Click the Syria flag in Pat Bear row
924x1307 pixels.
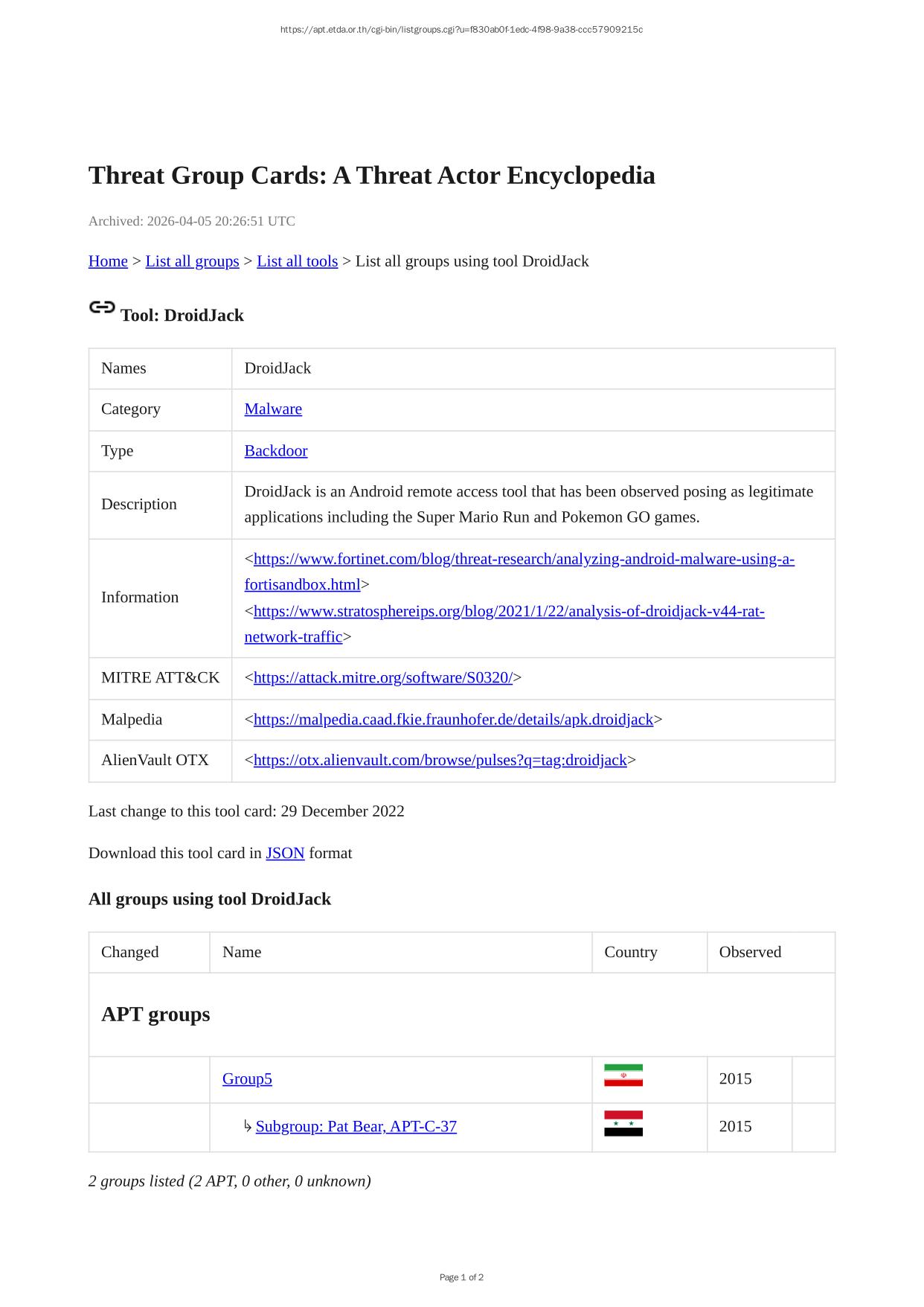(623, 1123)
